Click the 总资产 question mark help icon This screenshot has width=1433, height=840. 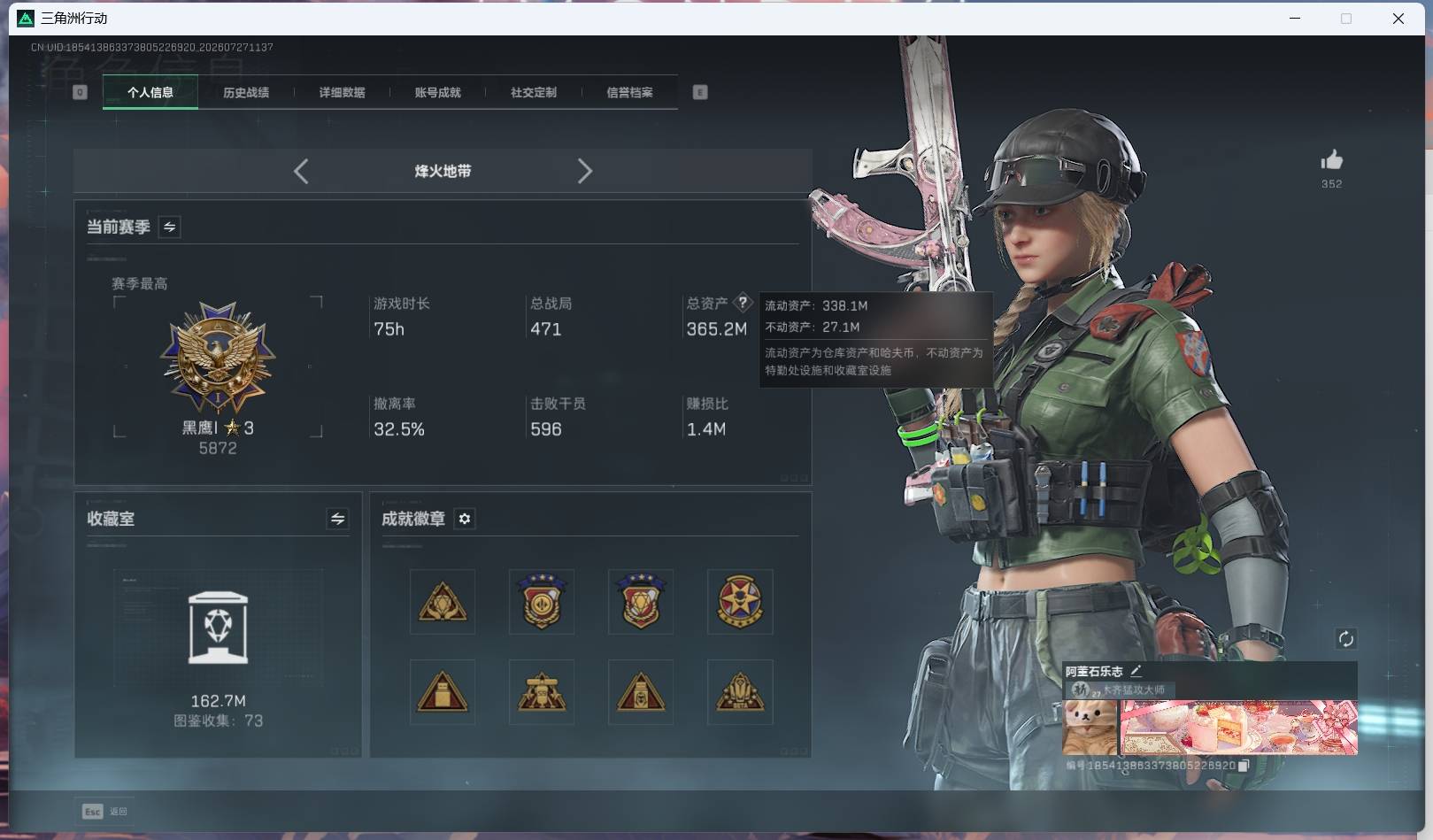[743, 302]
